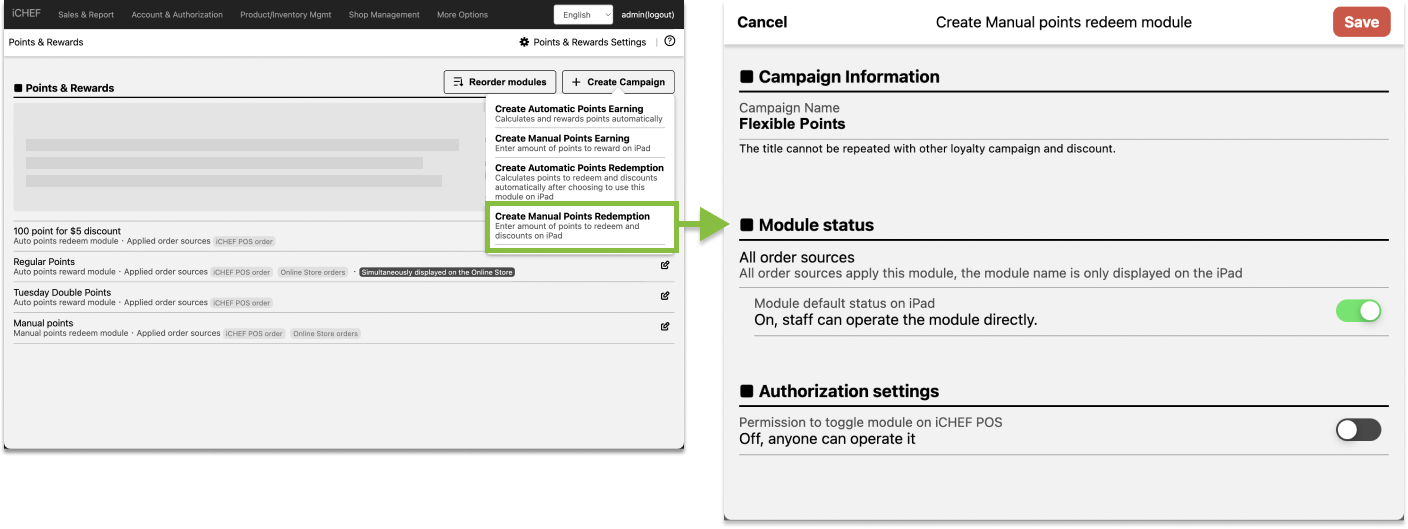Image resolution: width=1408 pixels, height=529 pixels.
Task: Click the iCHEF logo
Action: pyautogui.click(x=26, y=14)
